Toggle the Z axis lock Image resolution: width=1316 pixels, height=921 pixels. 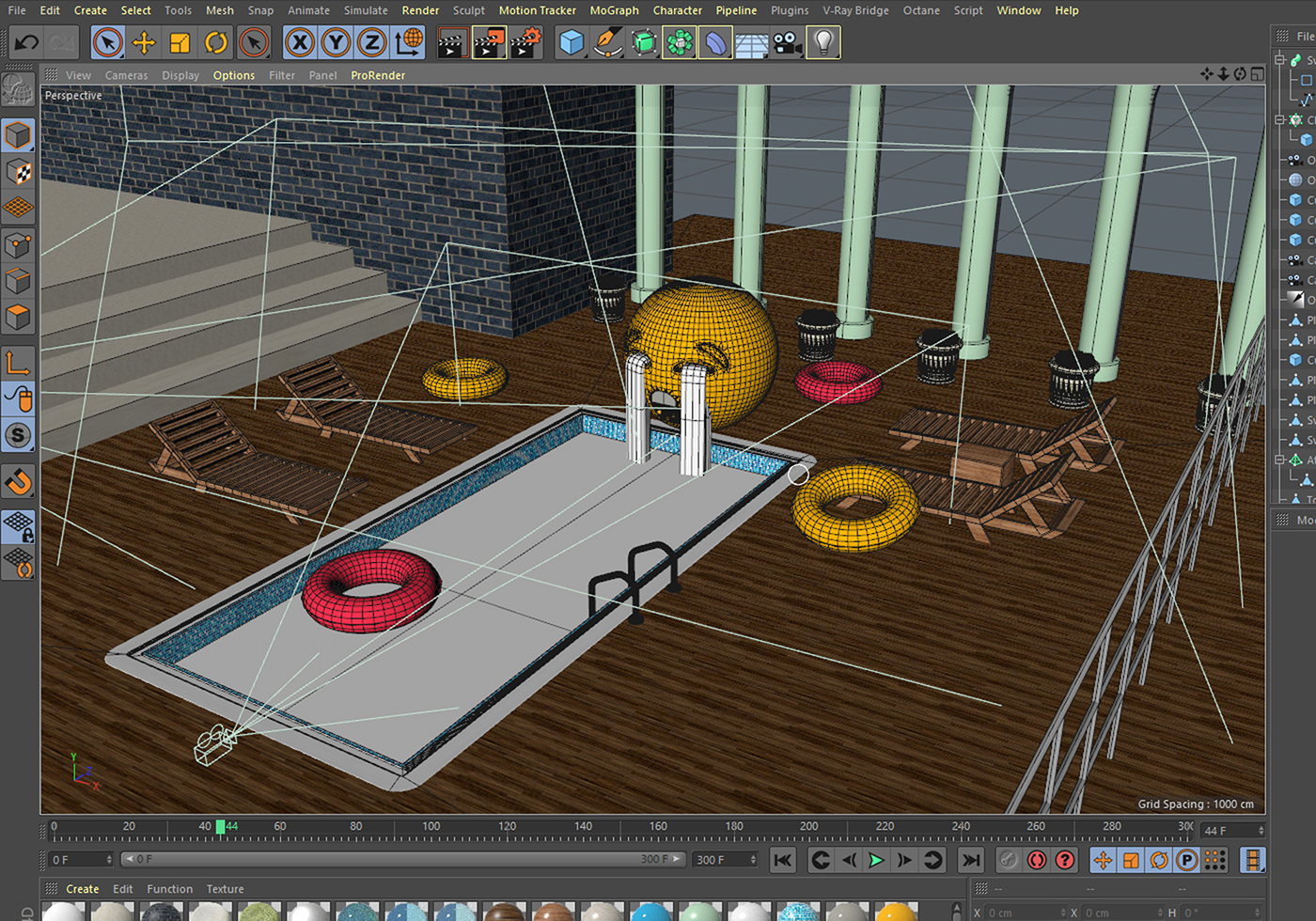pos(372,42)
